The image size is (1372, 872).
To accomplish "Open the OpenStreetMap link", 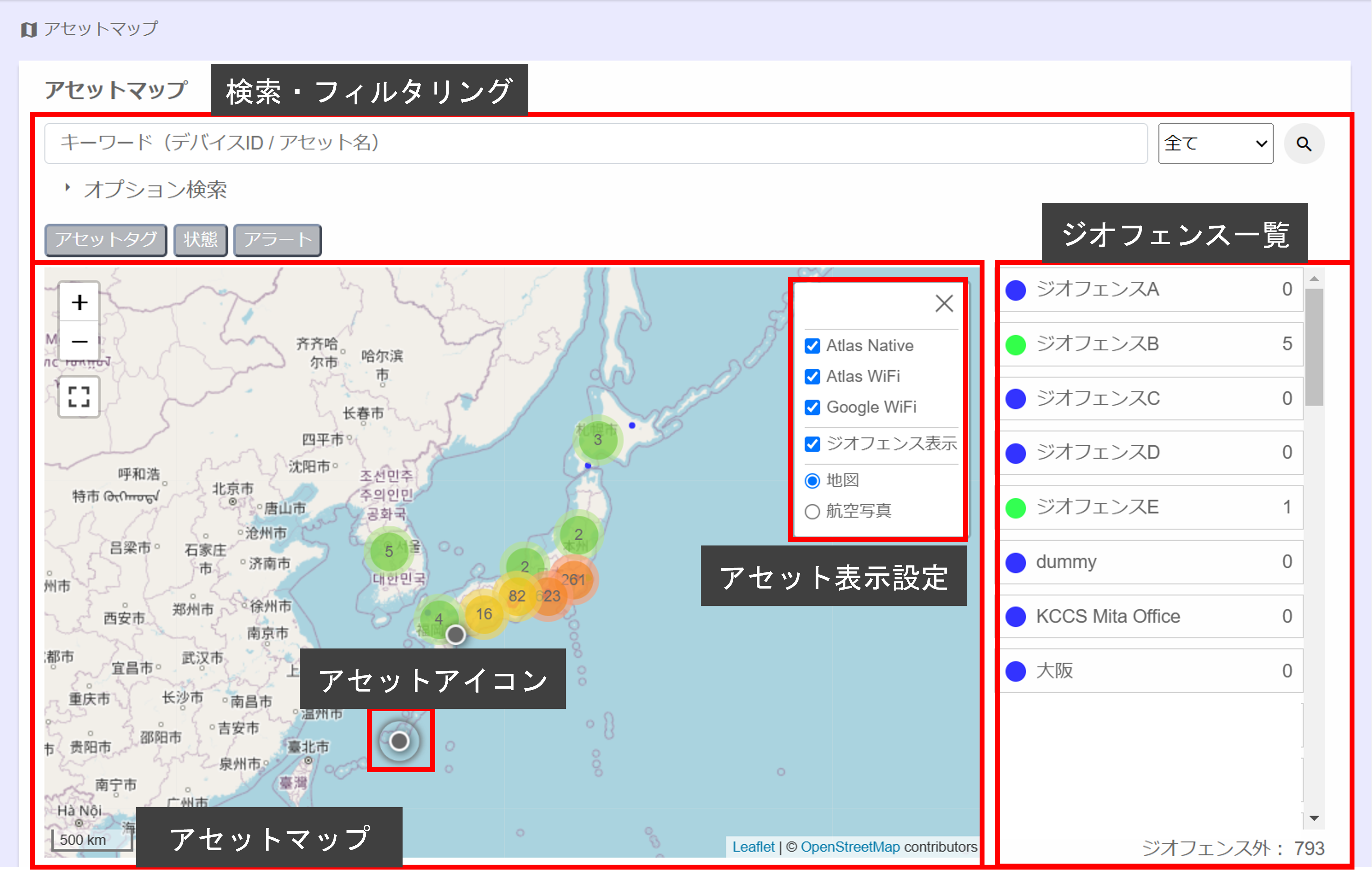I will 850,846.
